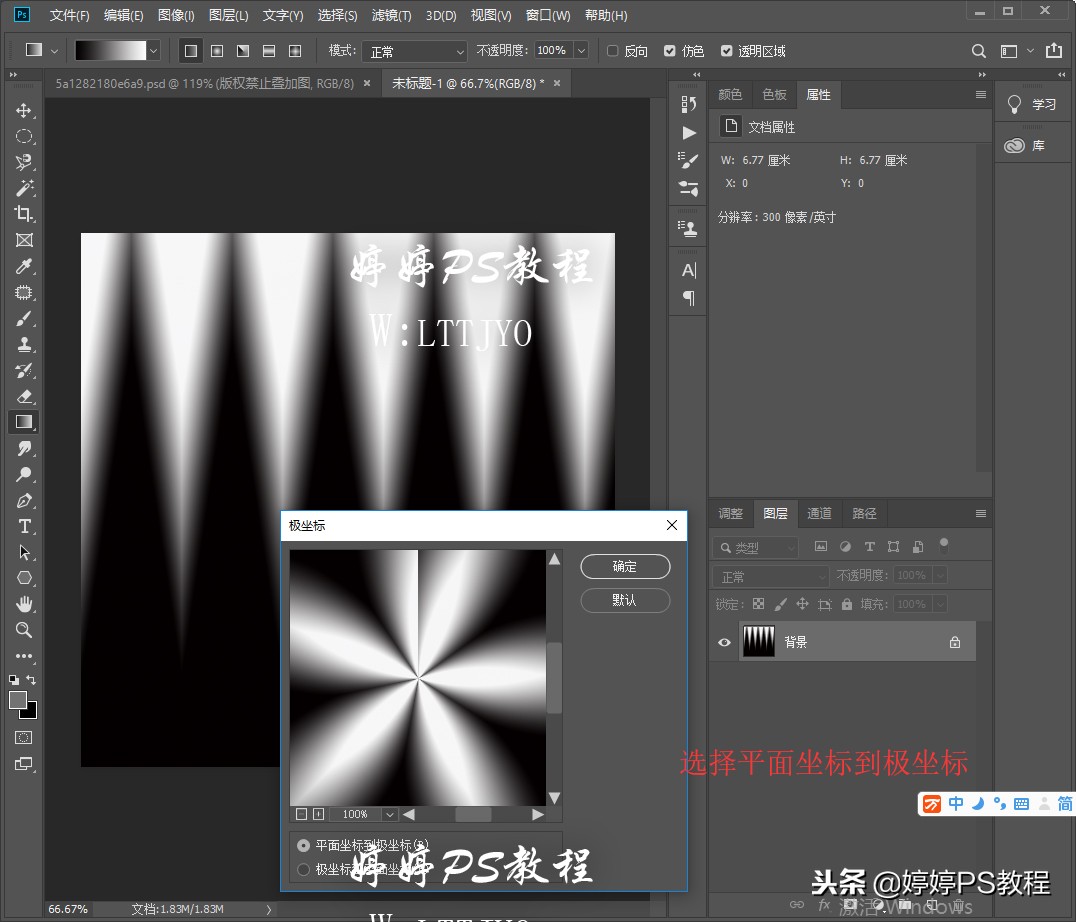Click the 默认 button

click(x=624, y=600)
